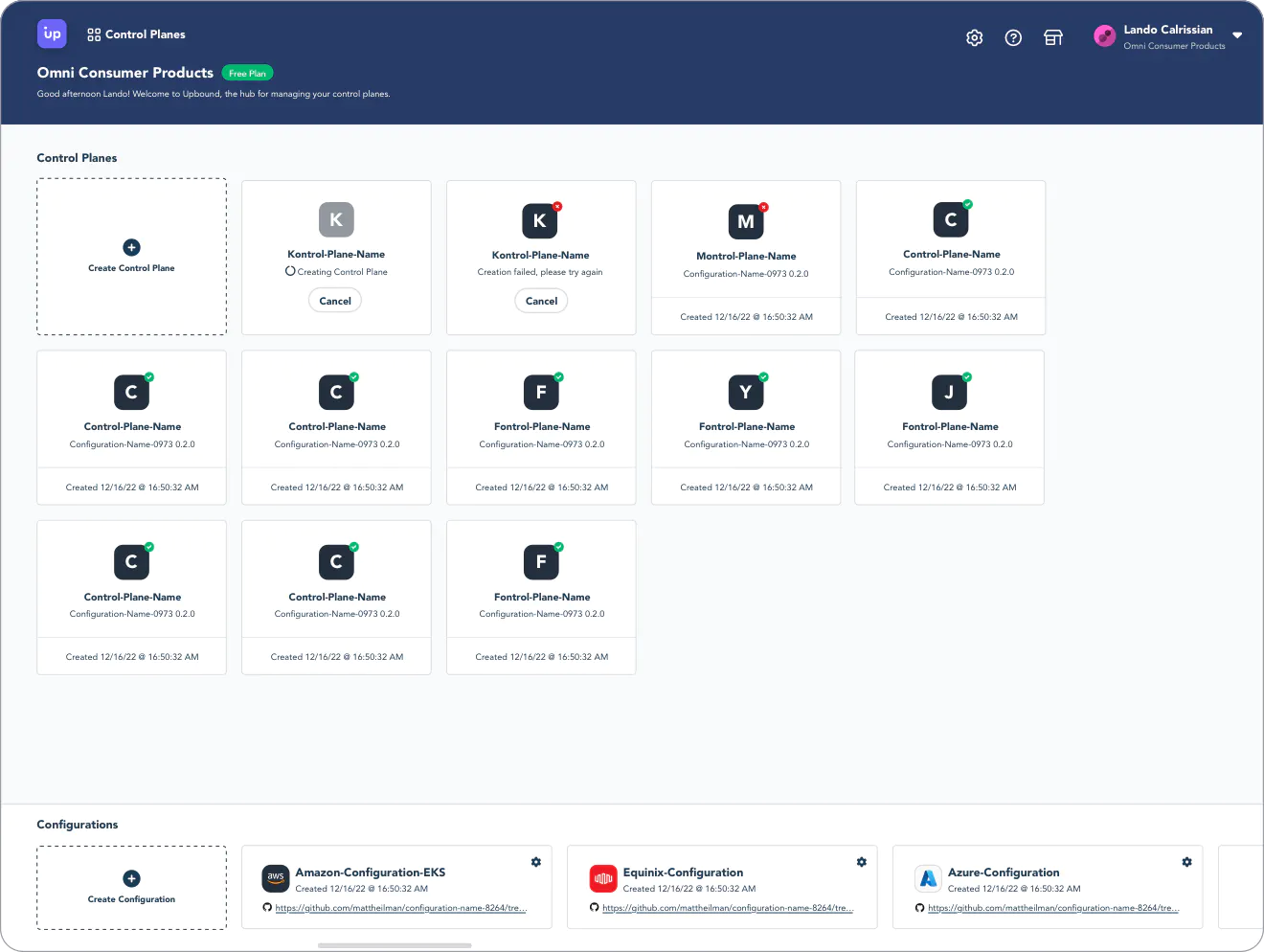Click the Azure logo icon
The height and width of the screenshot is (952, 1264).
(x=929, y=878)
